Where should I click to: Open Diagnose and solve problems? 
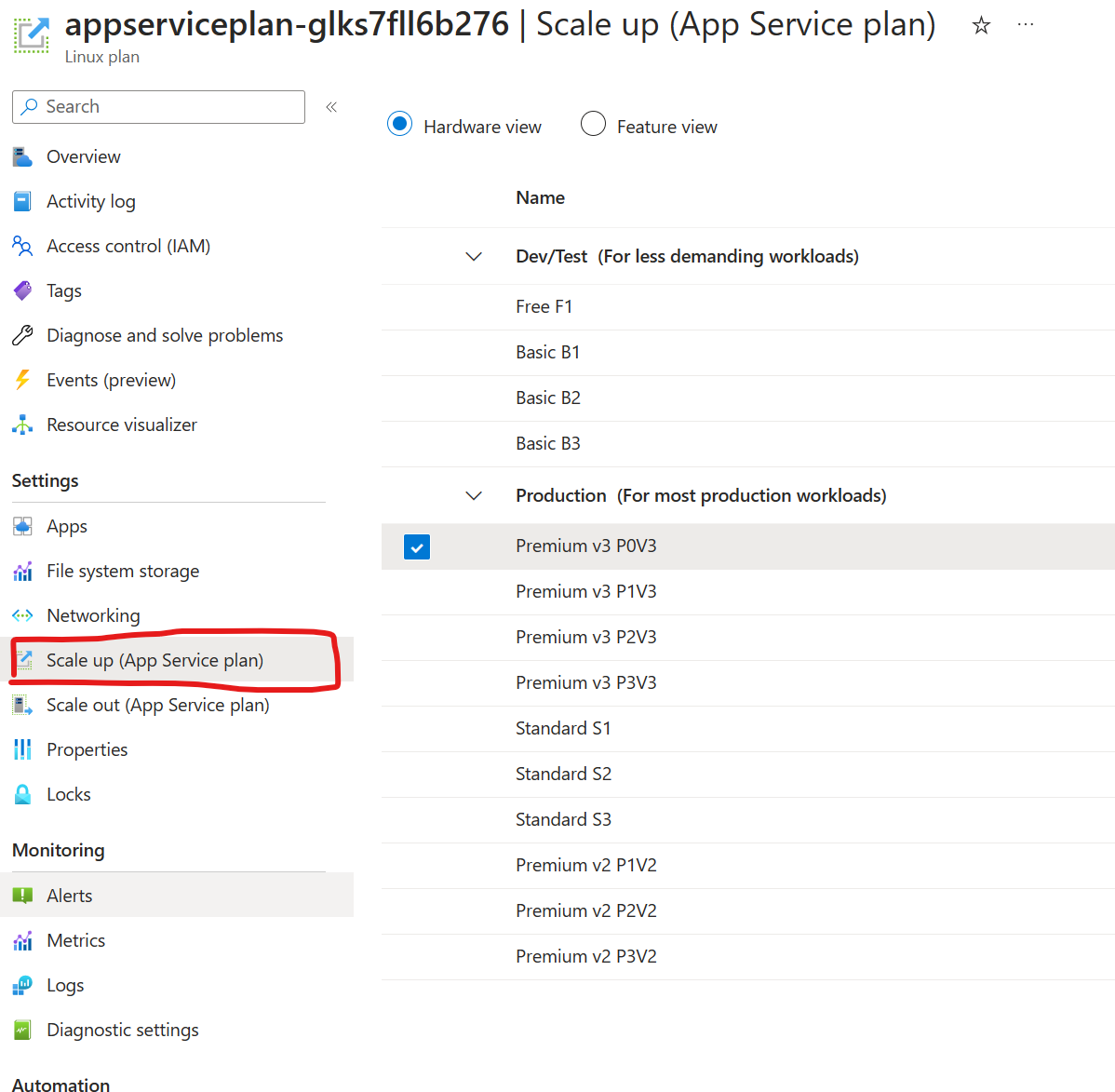pos(165,335)
